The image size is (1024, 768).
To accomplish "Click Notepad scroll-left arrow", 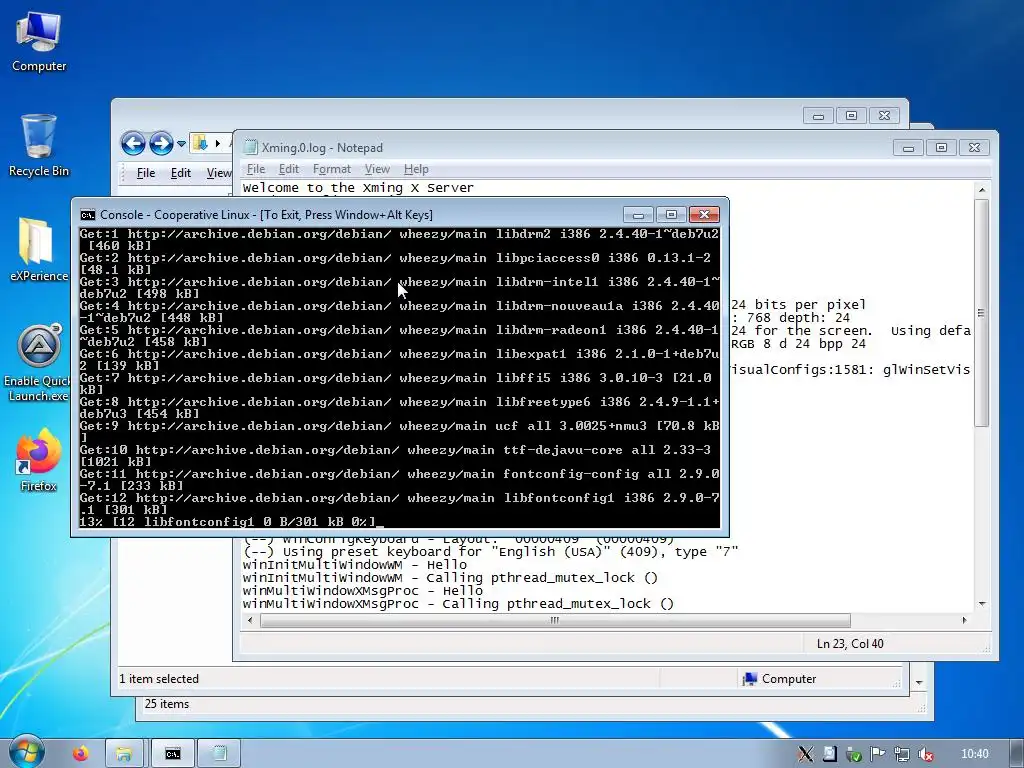I will [250, 620].
